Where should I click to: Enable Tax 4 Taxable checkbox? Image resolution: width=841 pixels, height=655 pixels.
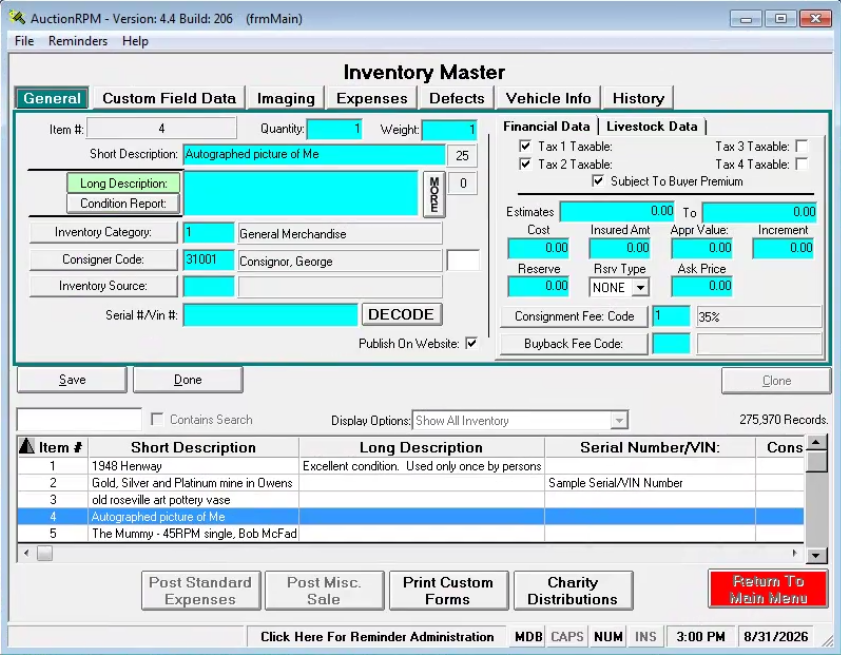pyautogui.click(x=802, y=164)
